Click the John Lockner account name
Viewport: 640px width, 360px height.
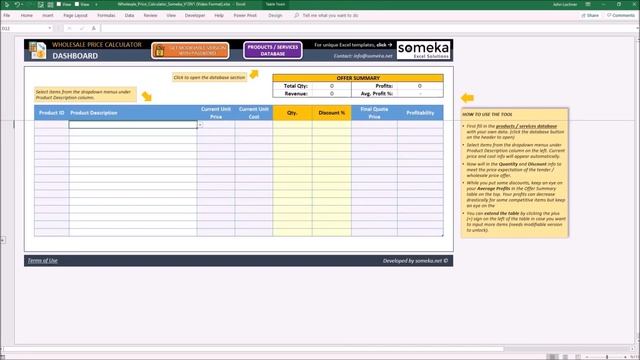click(565, 4)
